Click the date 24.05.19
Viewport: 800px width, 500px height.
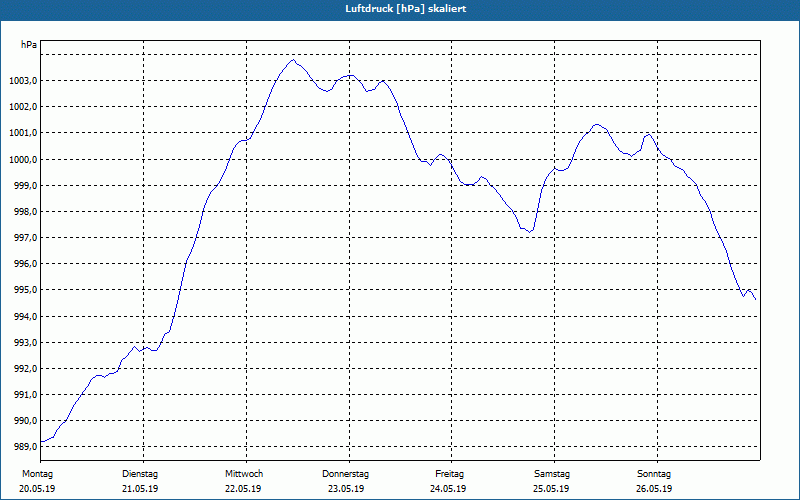[x=448, y=489]
